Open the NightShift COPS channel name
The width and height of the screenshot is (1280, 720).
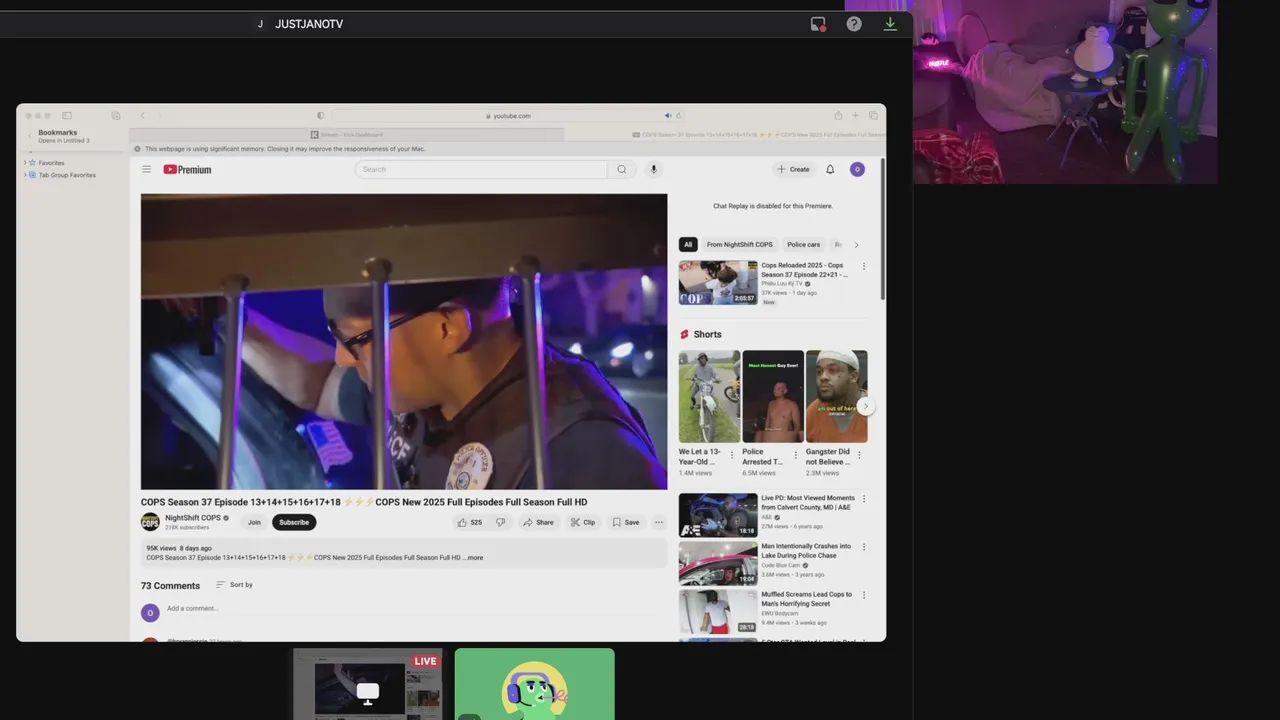pyautogui.click(x=193, y=518)
